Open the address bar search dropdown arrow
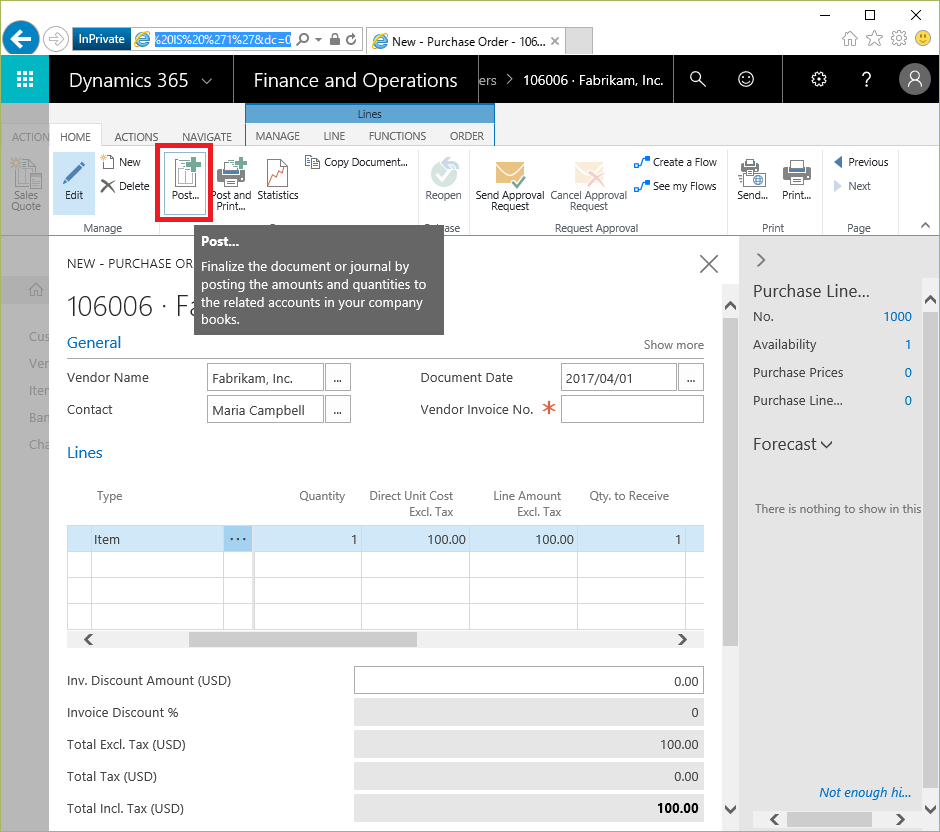The height and width of the screenshot is (832, 940). pyautogui.click(x=318, y=40)
